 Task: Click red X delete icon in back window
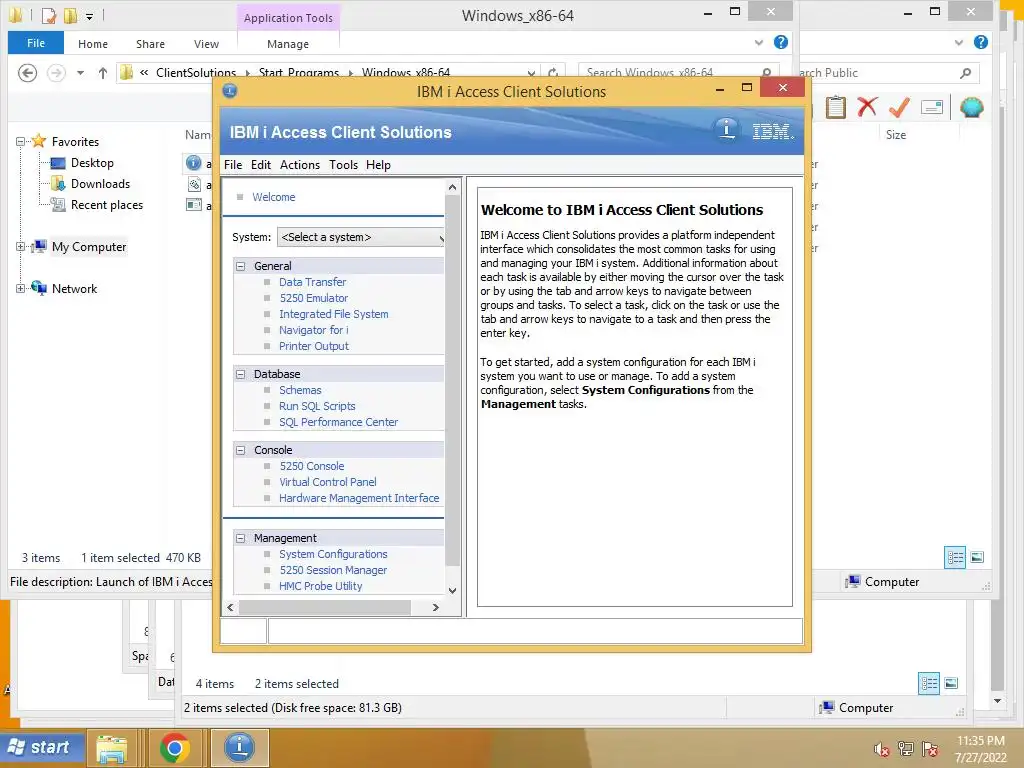867,106
